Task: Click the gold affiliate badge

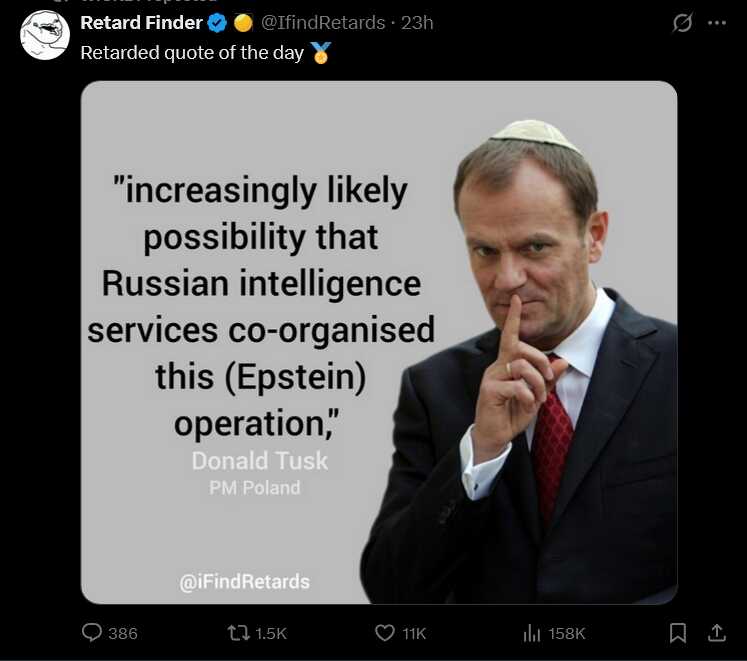Action: point(243,23)
